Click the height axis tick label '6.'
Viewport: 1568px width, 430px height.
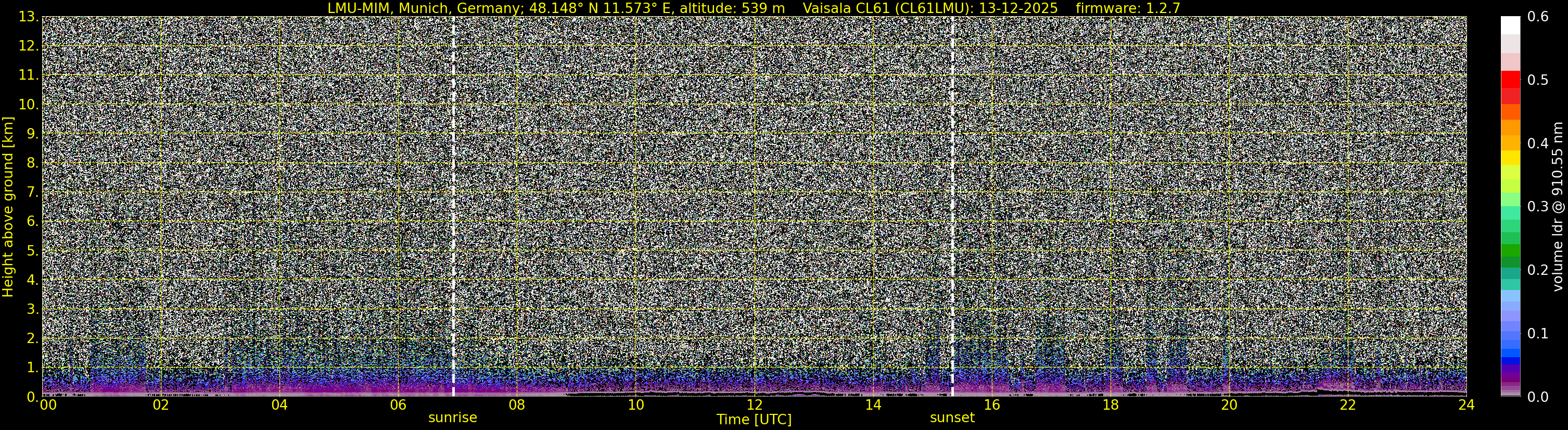coord(32,222)
